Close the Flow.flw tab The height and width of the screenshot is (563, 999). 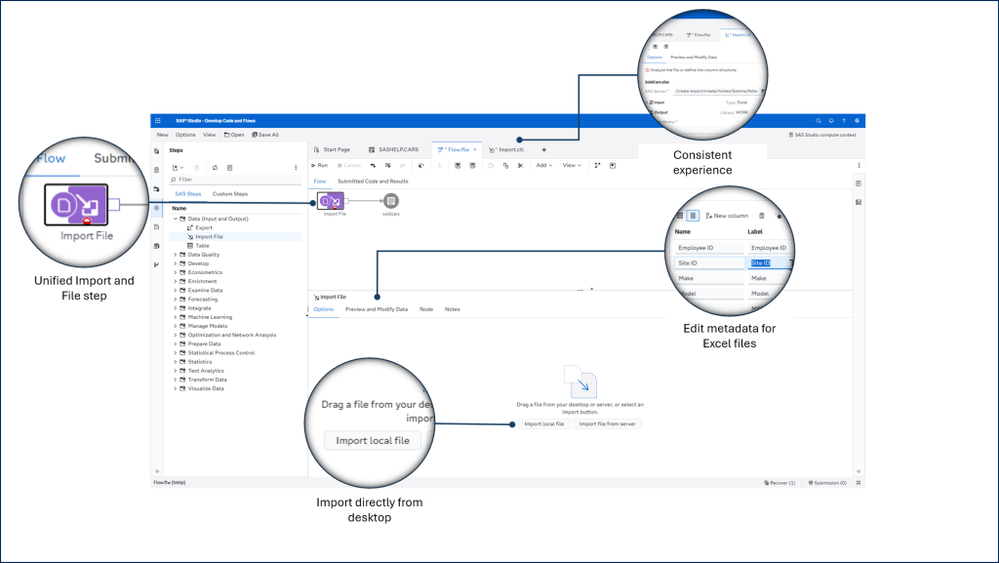point(475,150)
